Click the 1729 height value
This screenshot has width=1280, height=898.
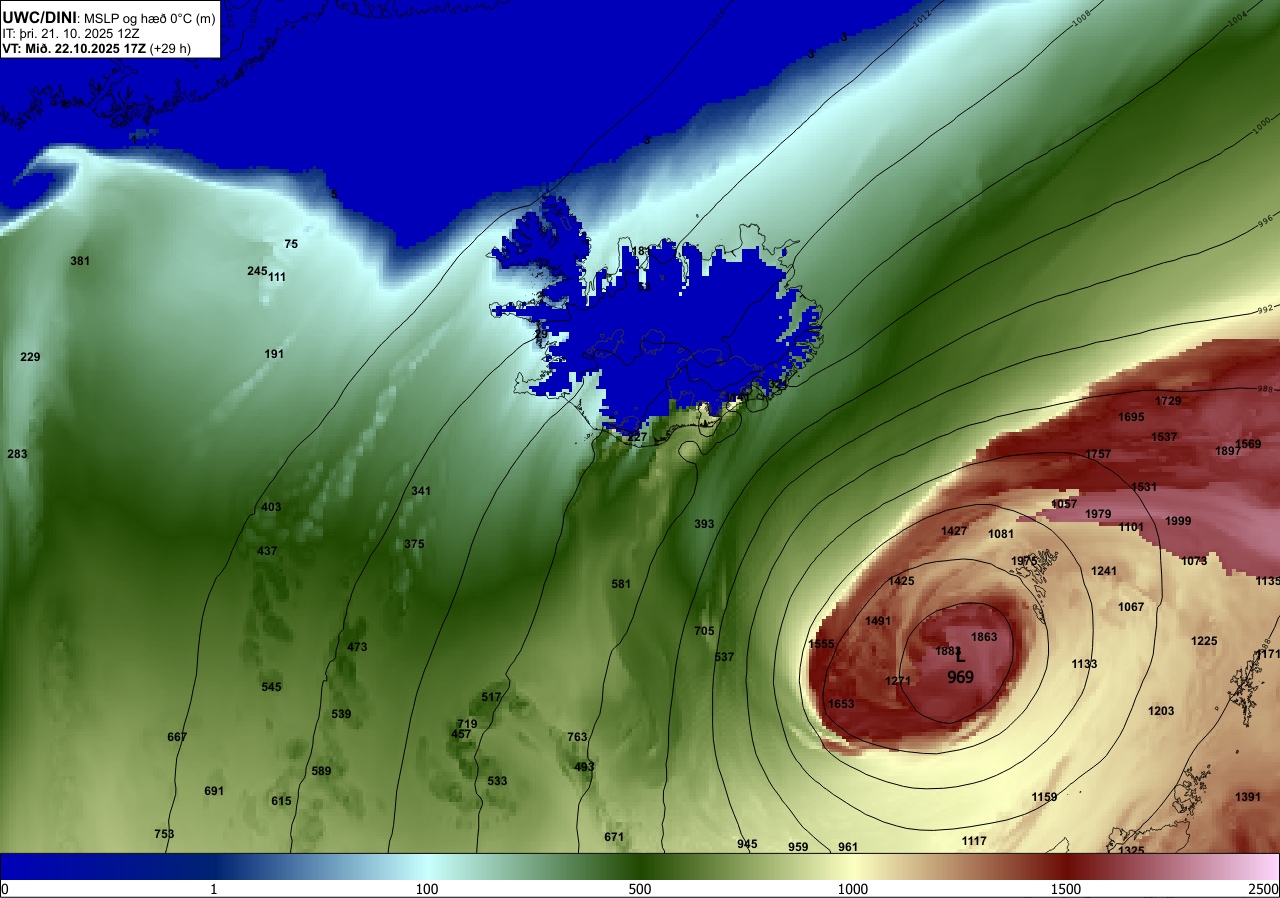[x=1168, y=401]
